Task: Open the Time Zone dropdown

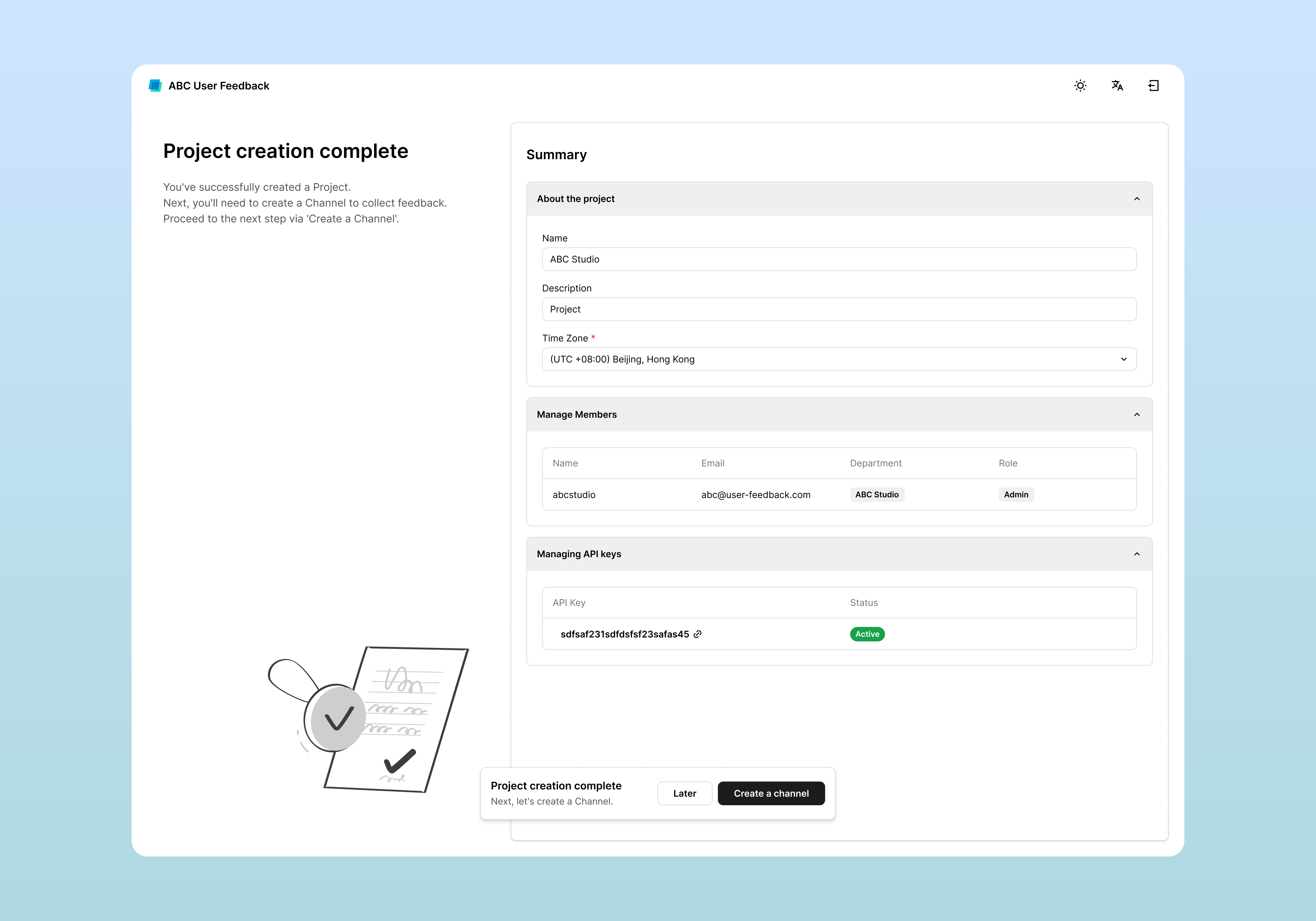Action: click(x=839, y=359)
